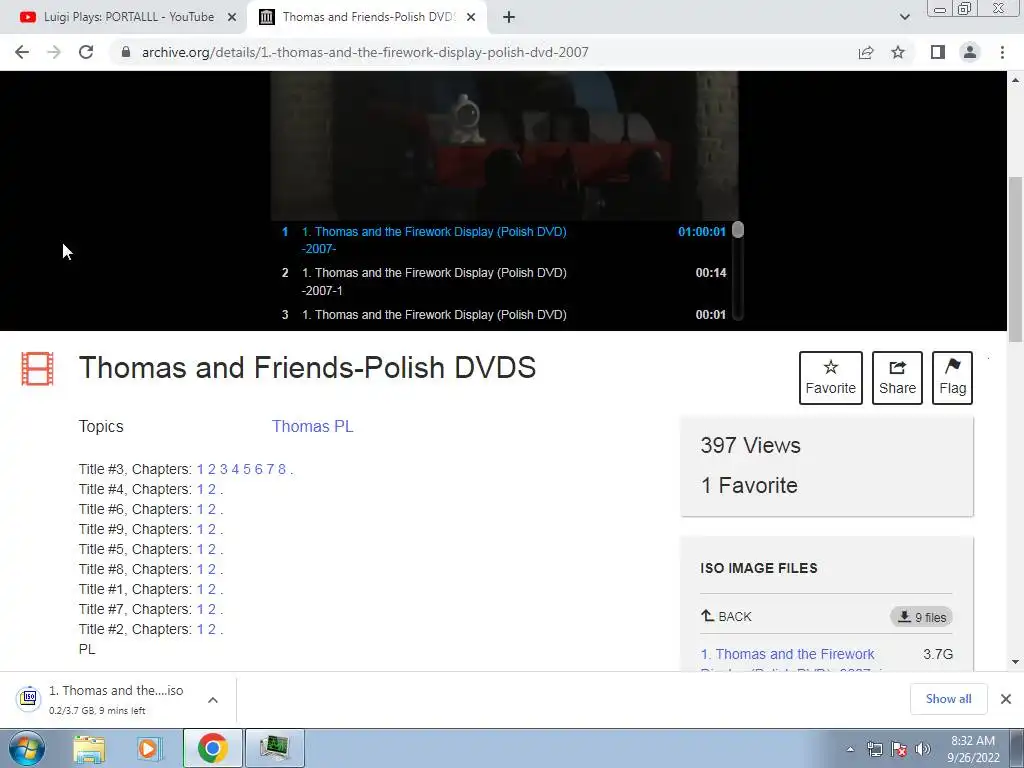The height and width of the screenshot is (768, 1024).
Task: Click the Favorite star button
Action: pyautogui.click(x=830, y=378)
